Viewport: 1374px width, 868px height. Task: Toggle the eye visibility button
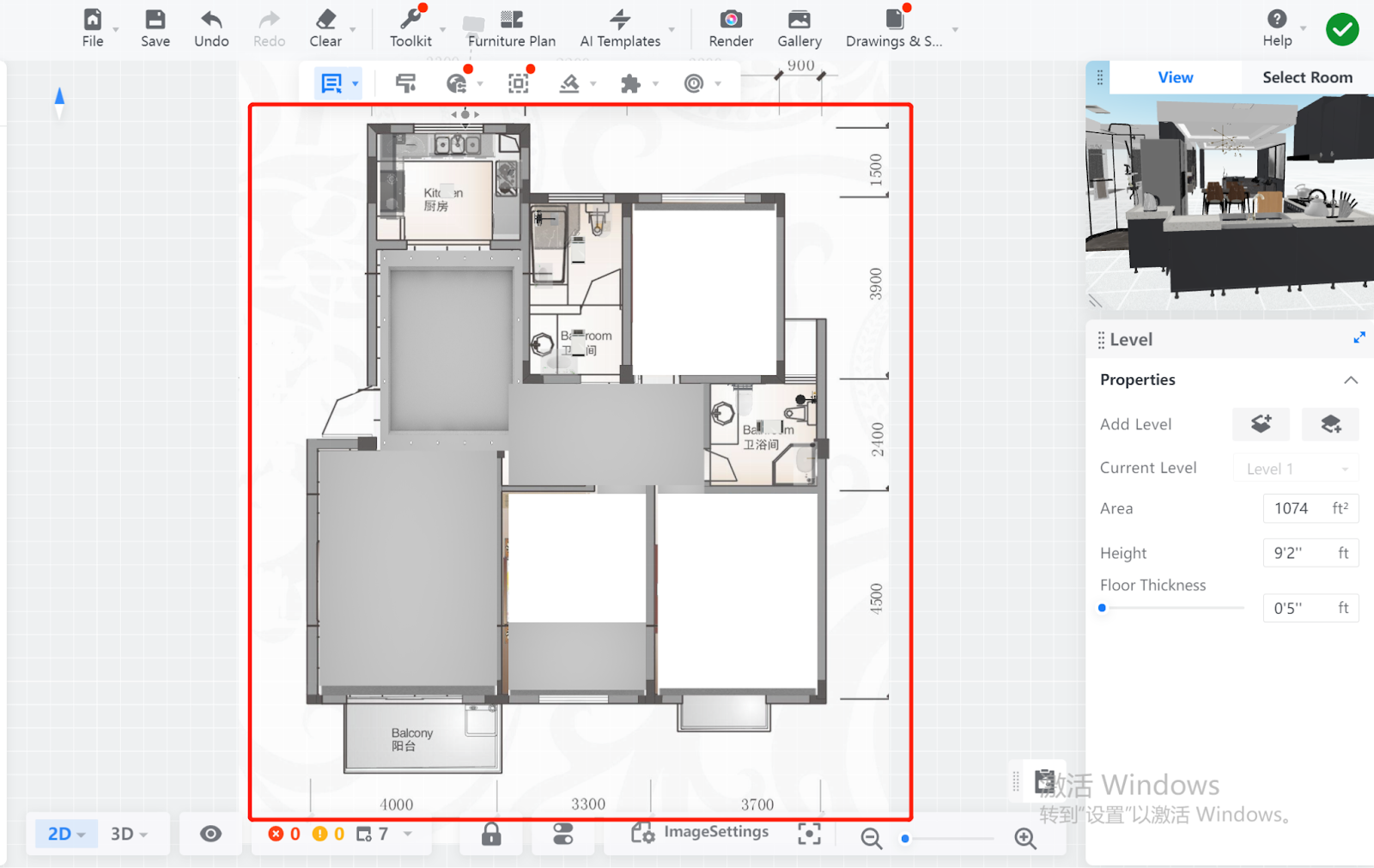click(210, 834)
